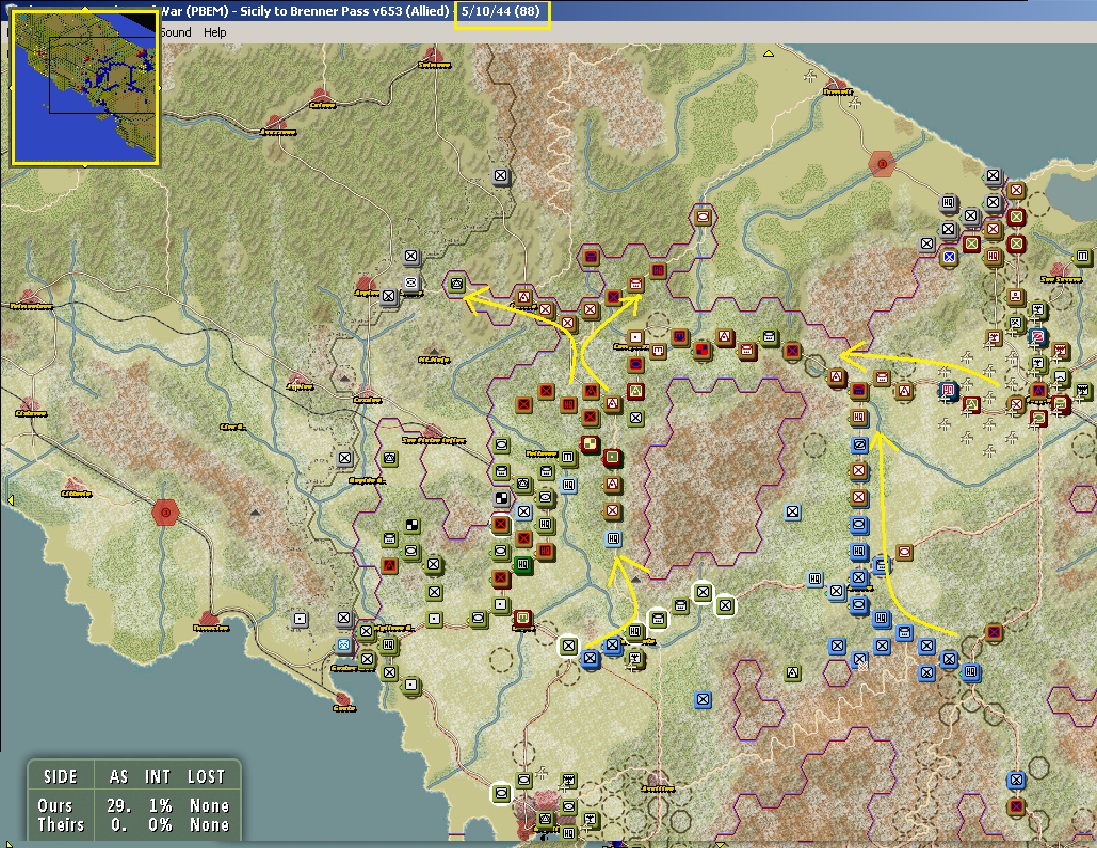The image size is (1097, 848).
Task: Select the red counter with the green flag symbol
Action: point(971,404)
